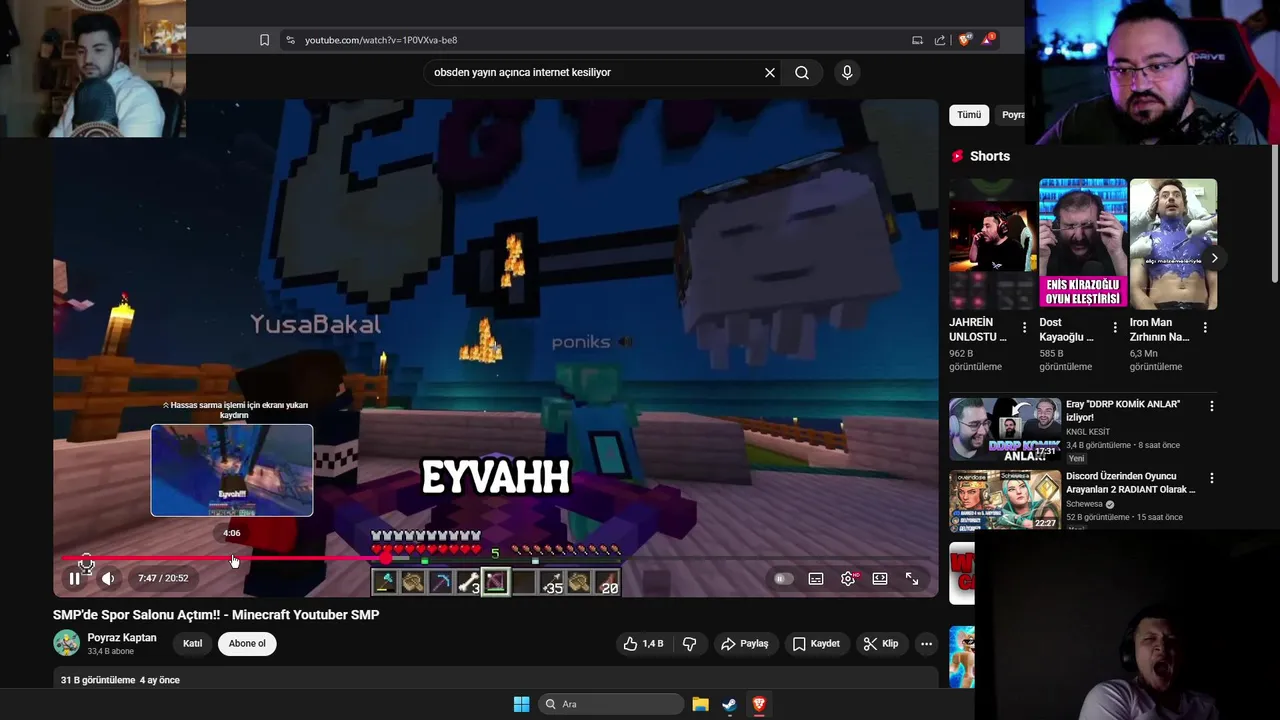Open the player settings gear
This screenshot has height=720, width=1280.
tap(848, 578)
